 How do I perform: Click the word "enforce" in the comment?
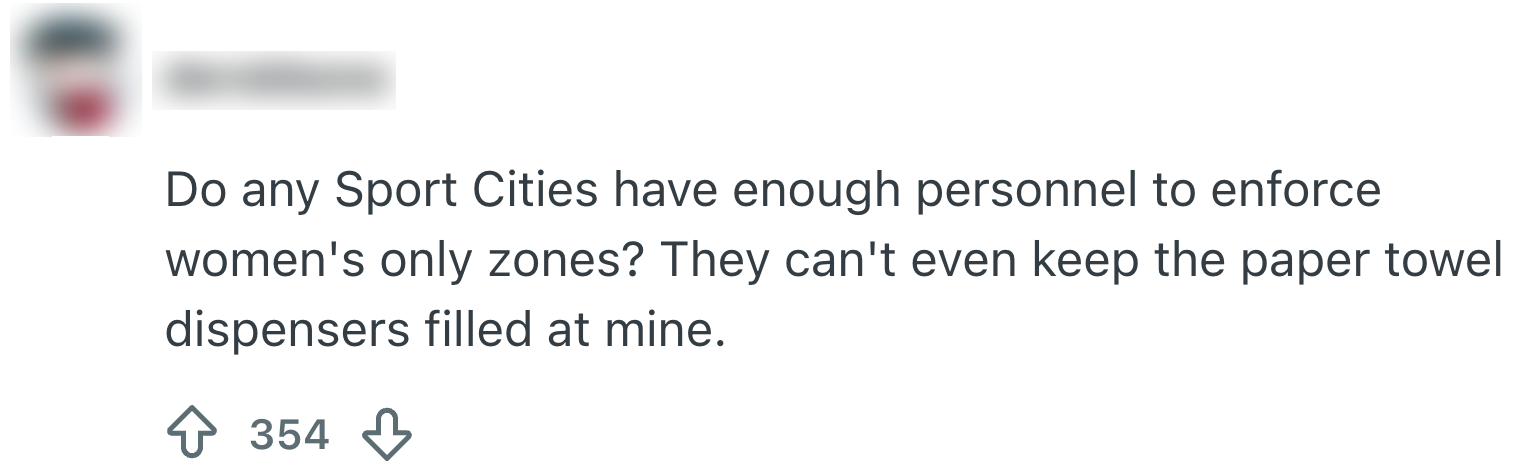pyautogui.click(x=1297, y=191)
